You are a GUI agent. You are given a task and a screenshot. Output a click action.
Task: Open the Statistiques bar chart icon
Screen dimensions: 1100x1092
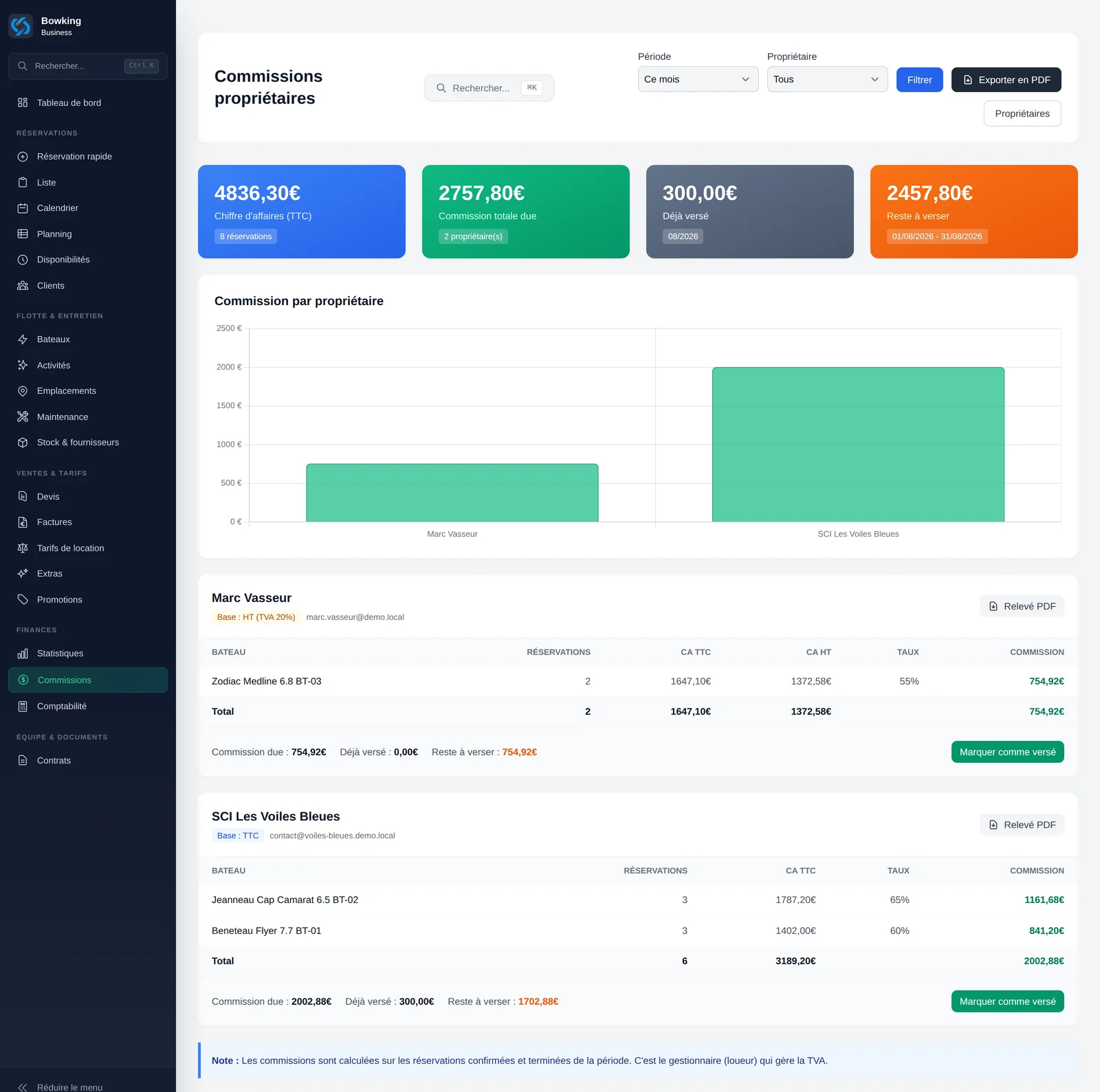tap(23, 654)
